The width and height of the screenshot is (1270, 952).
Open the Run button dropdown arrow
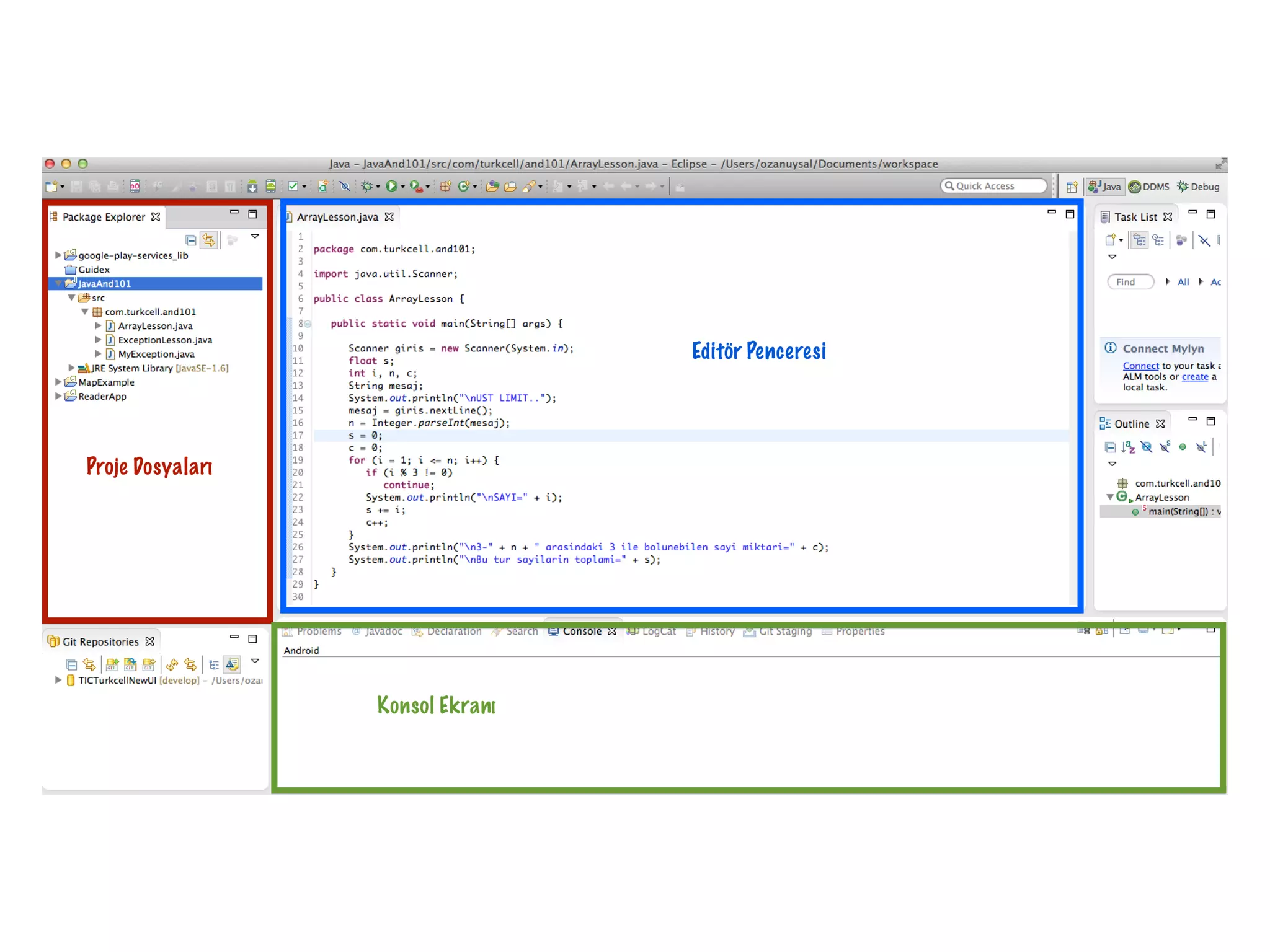[x=403, y=187]
